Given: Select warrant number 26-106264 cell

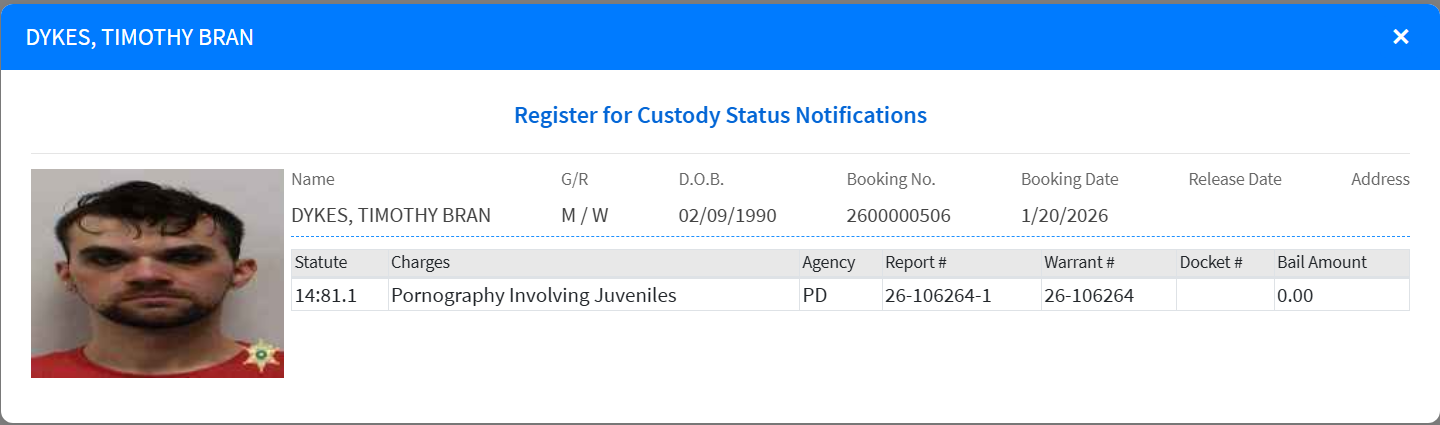Looking at the screenshot, I should [1089, 296].
